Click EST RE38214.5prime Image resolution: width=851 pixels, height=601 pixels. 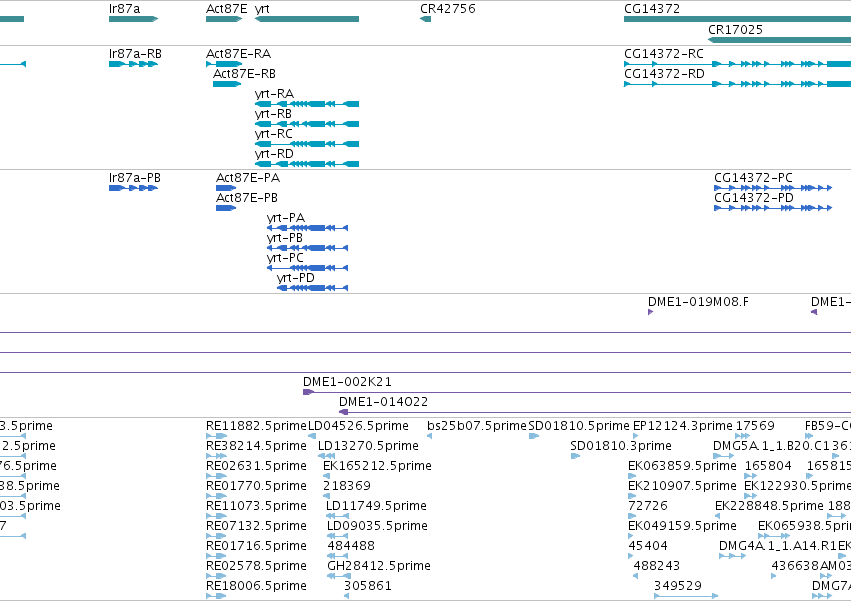click(x=217, y=456)
